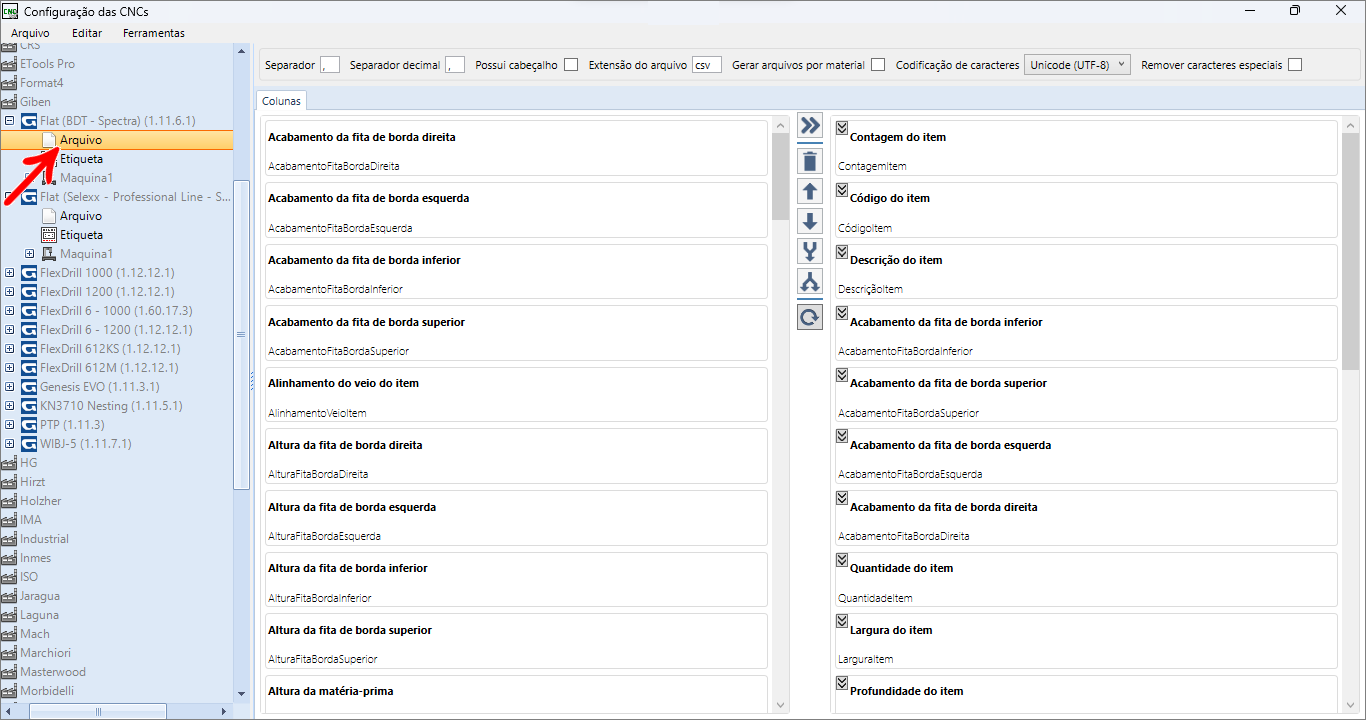Open the Codificação de caracteres dropdown
Screen dimensions: 1366x720
pos(1077,65)
